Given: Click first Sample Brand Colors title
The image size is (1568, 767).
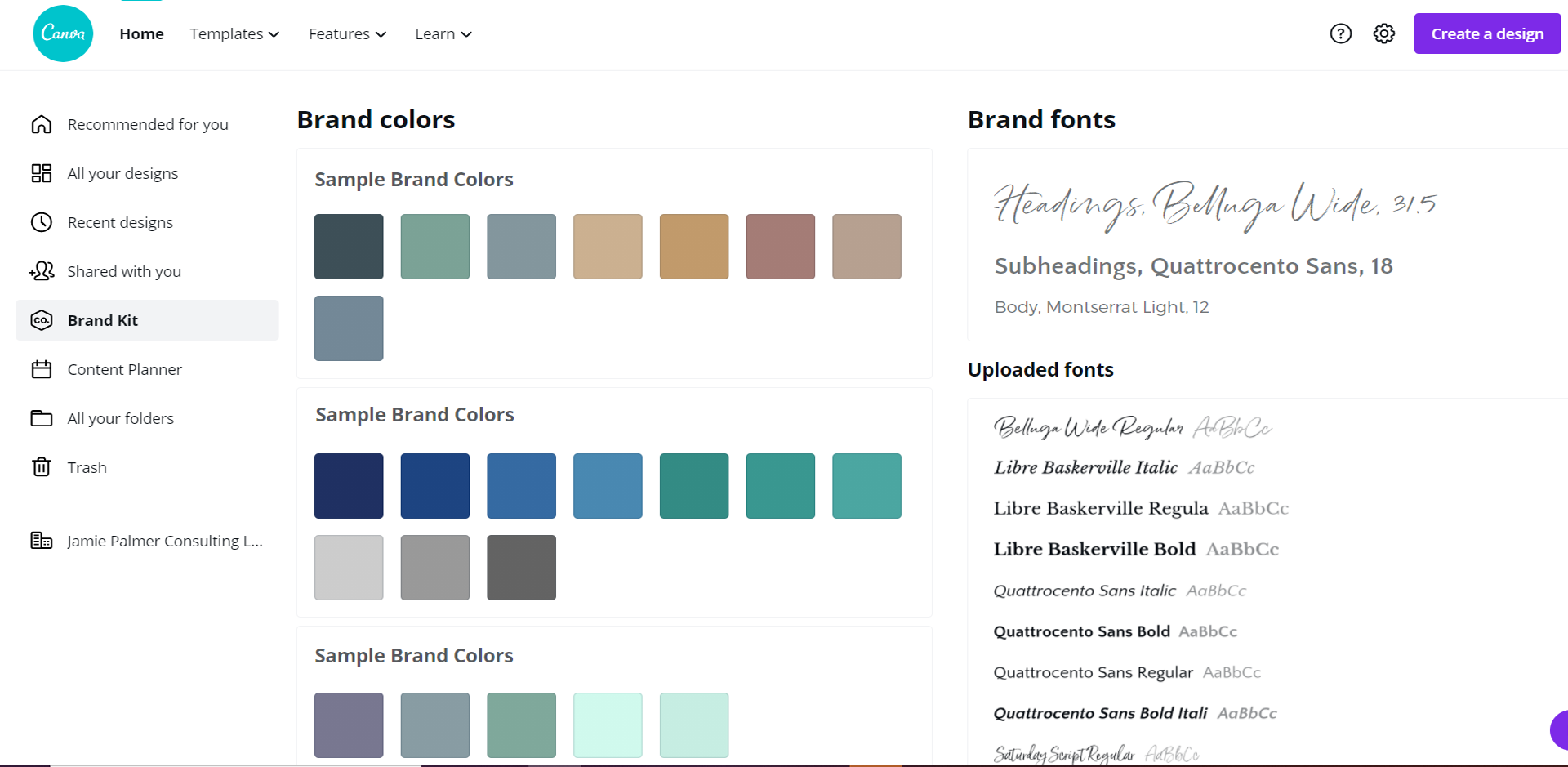Looking at the screenshot, I should pos(414,180).
